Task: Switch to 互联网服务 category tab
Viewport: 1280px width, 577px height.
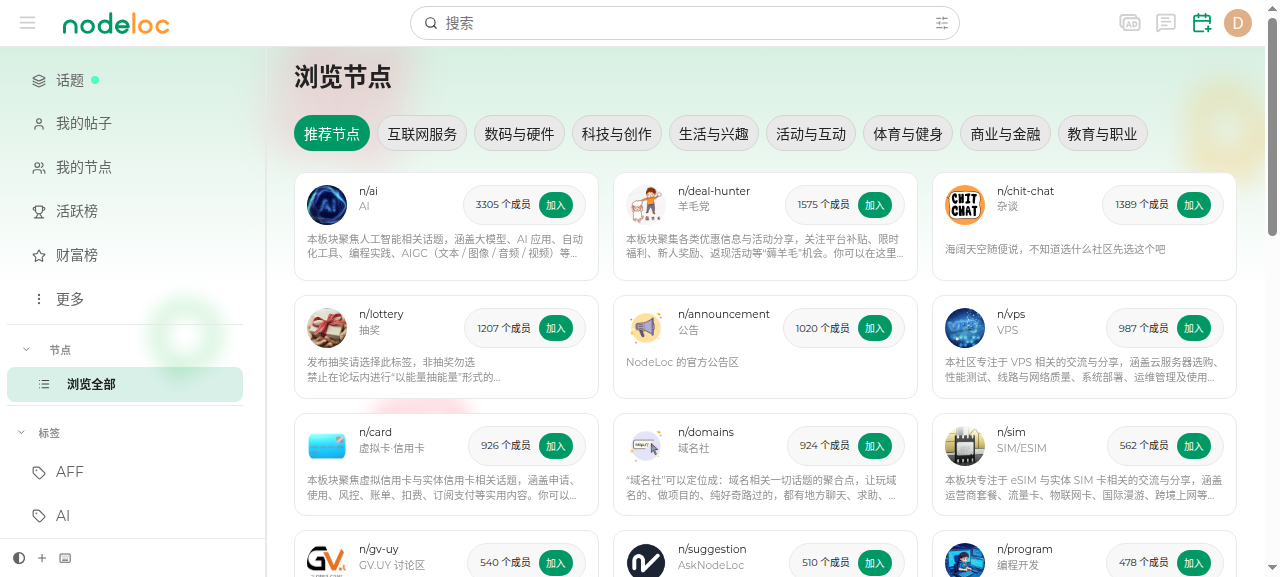Action: click(422, 133)
